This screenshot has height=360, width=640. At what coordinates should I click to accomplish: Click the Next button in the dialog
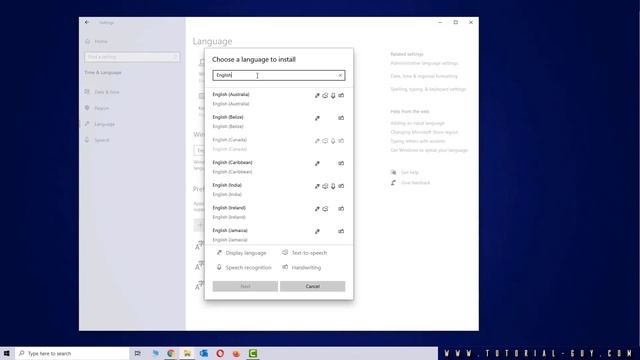click(245, 286)
